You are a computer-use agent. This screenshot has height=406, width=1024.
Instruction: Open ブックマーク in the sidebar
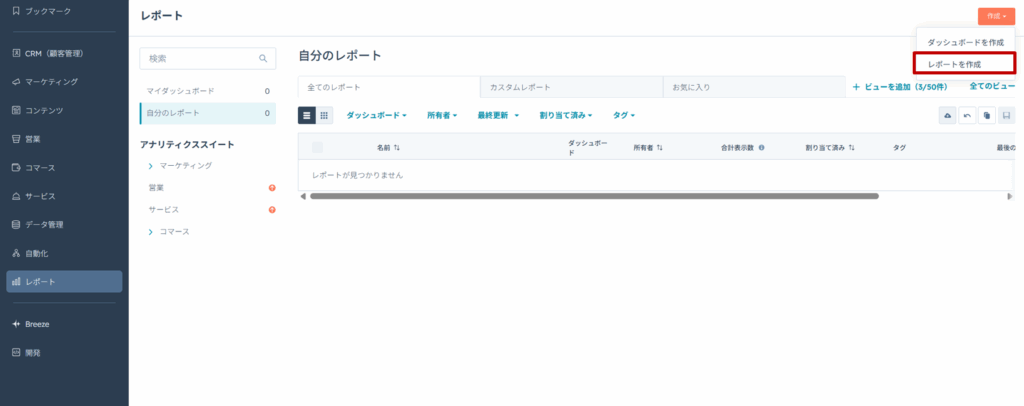(48, 10)
